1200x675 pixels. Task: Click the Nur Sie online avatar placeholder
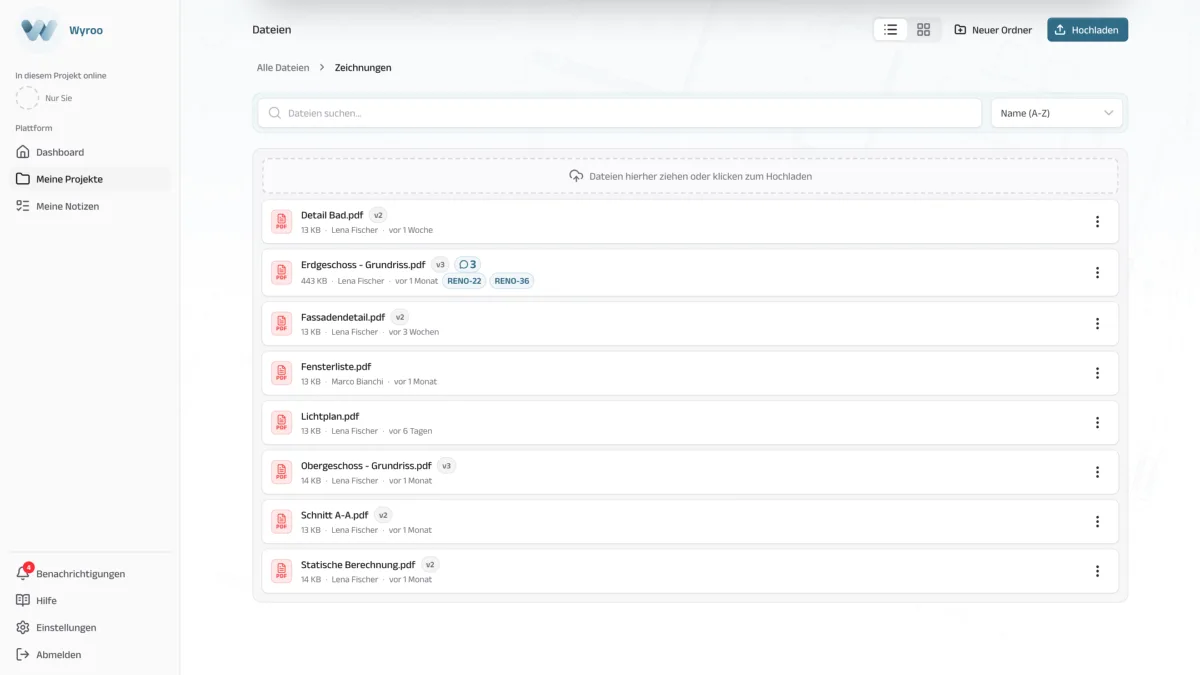(28, 98)
